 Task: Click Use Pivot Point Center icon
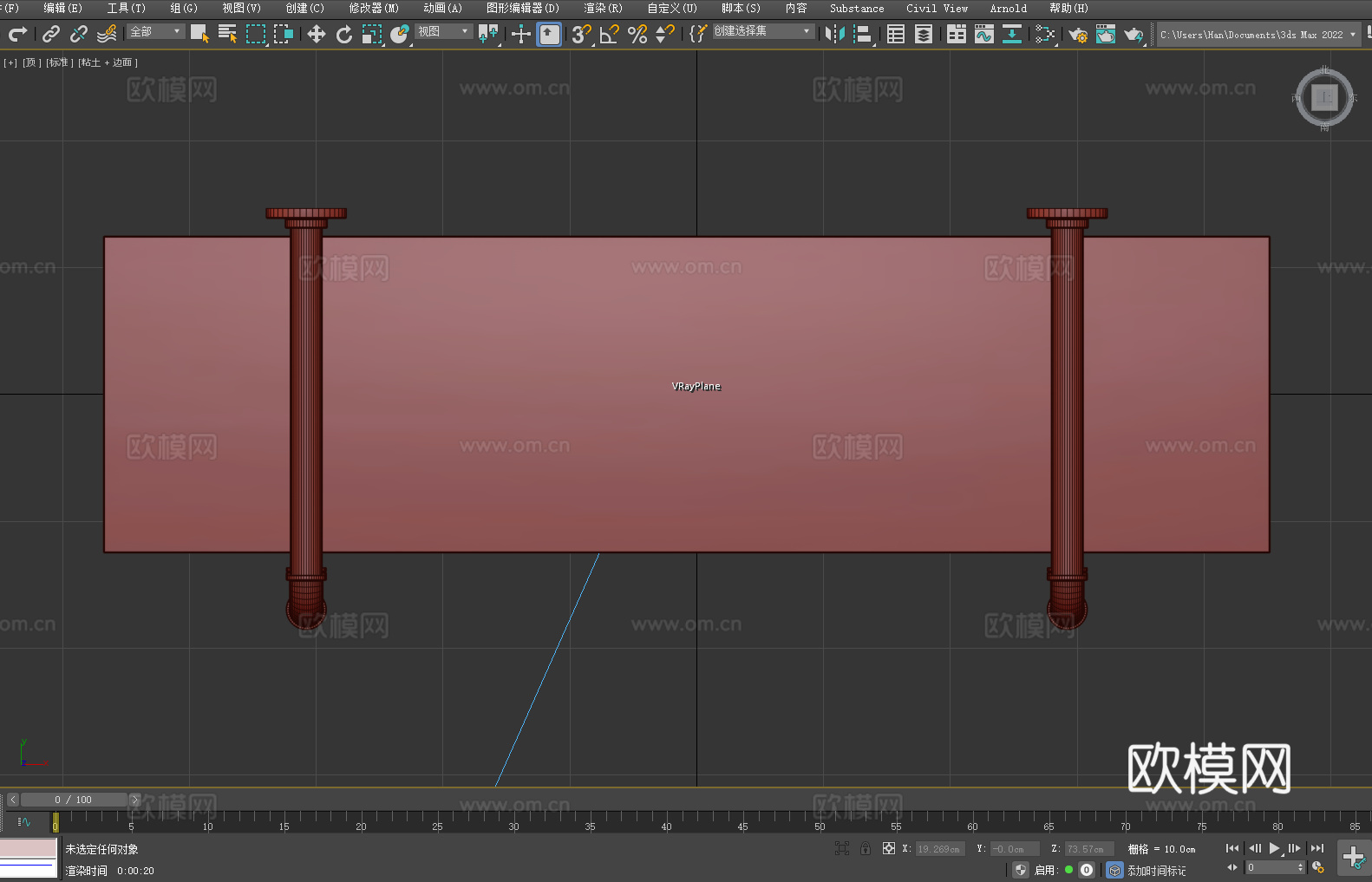click(x=489, y=34)
